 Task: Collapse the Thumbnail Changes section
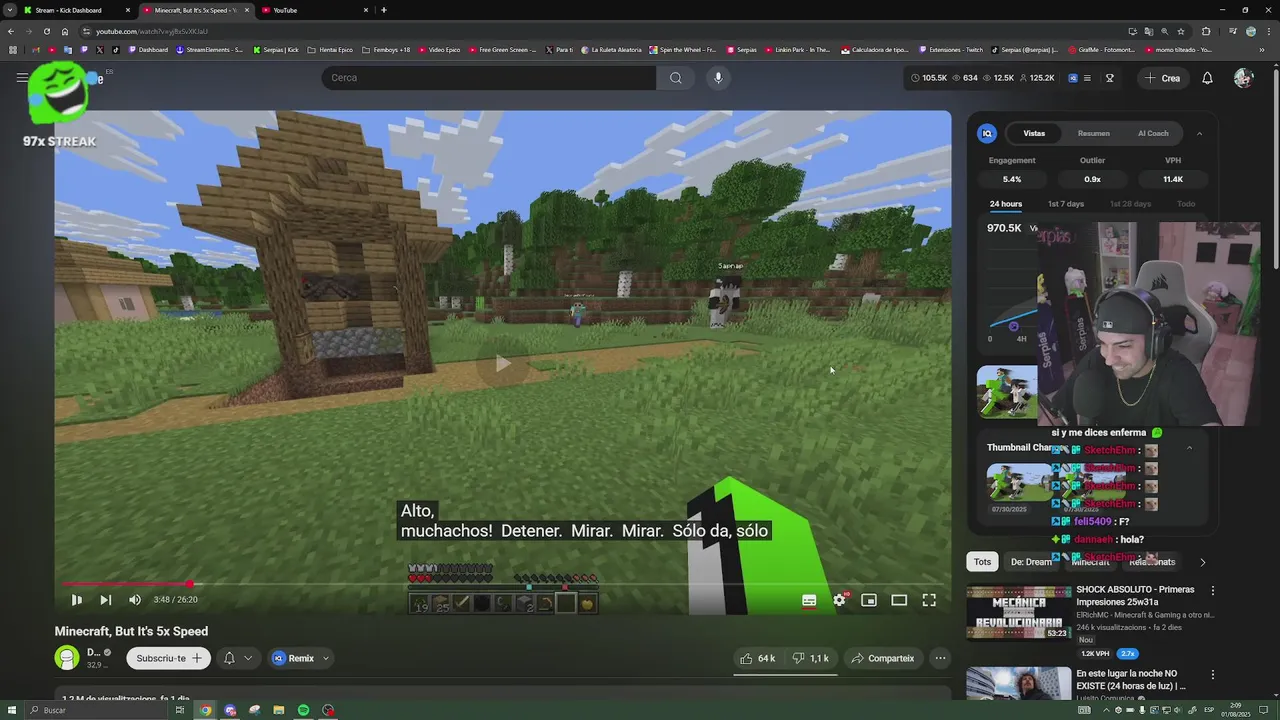pyautogui.click(x=1189, y=448)
